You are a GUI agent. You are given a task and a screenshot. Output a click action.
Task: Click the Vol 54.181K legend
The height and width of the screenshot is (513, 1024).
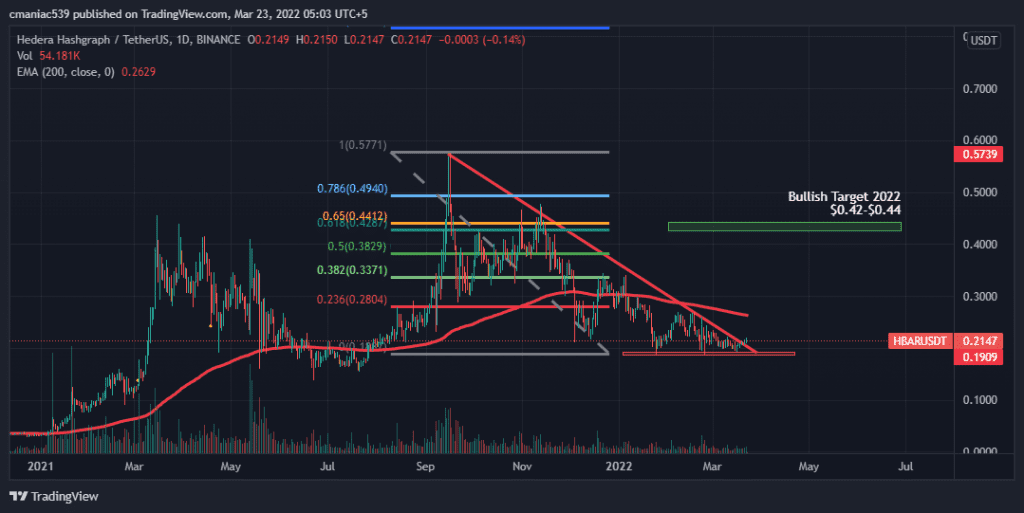48,56
